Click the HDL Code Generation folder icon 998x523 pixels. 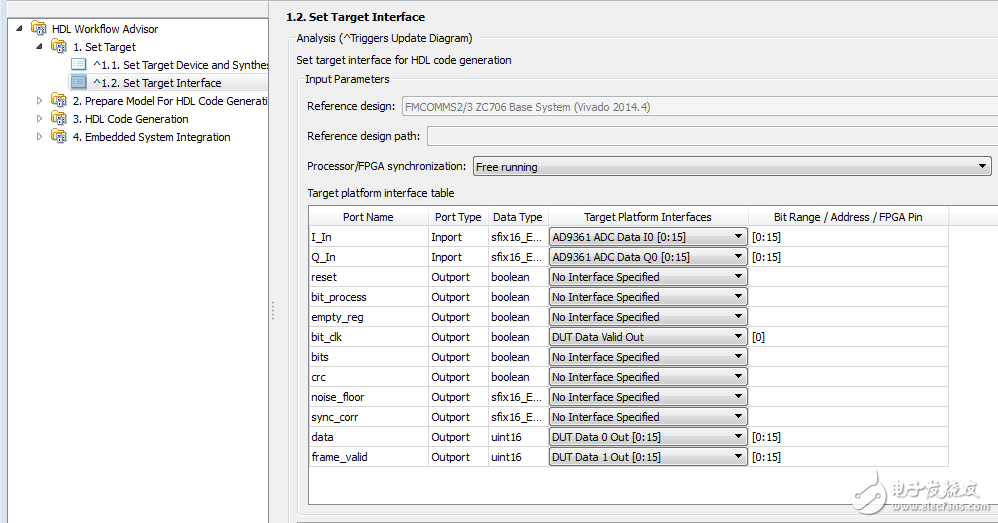59,118
